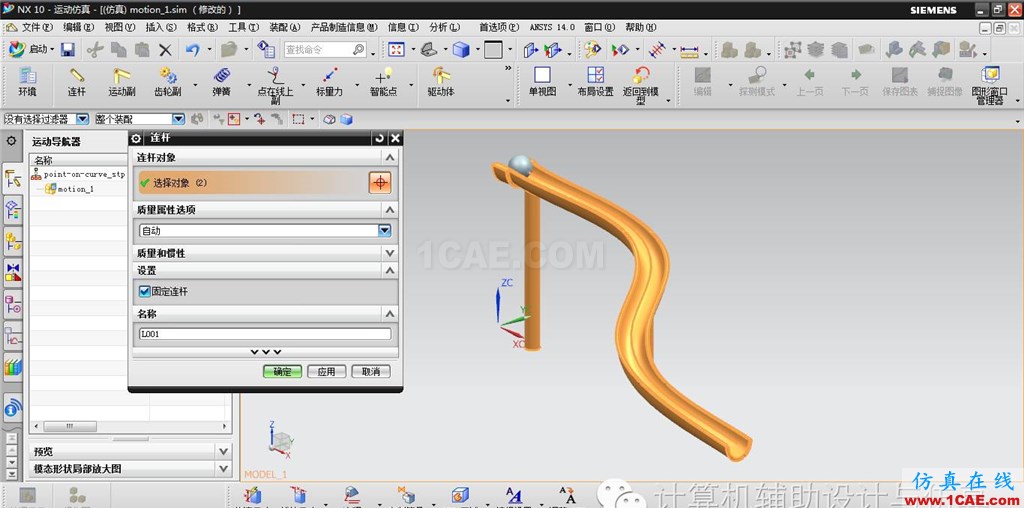
Task: Open 布局设置 (Layout Settings)
Action: (595, 82)
